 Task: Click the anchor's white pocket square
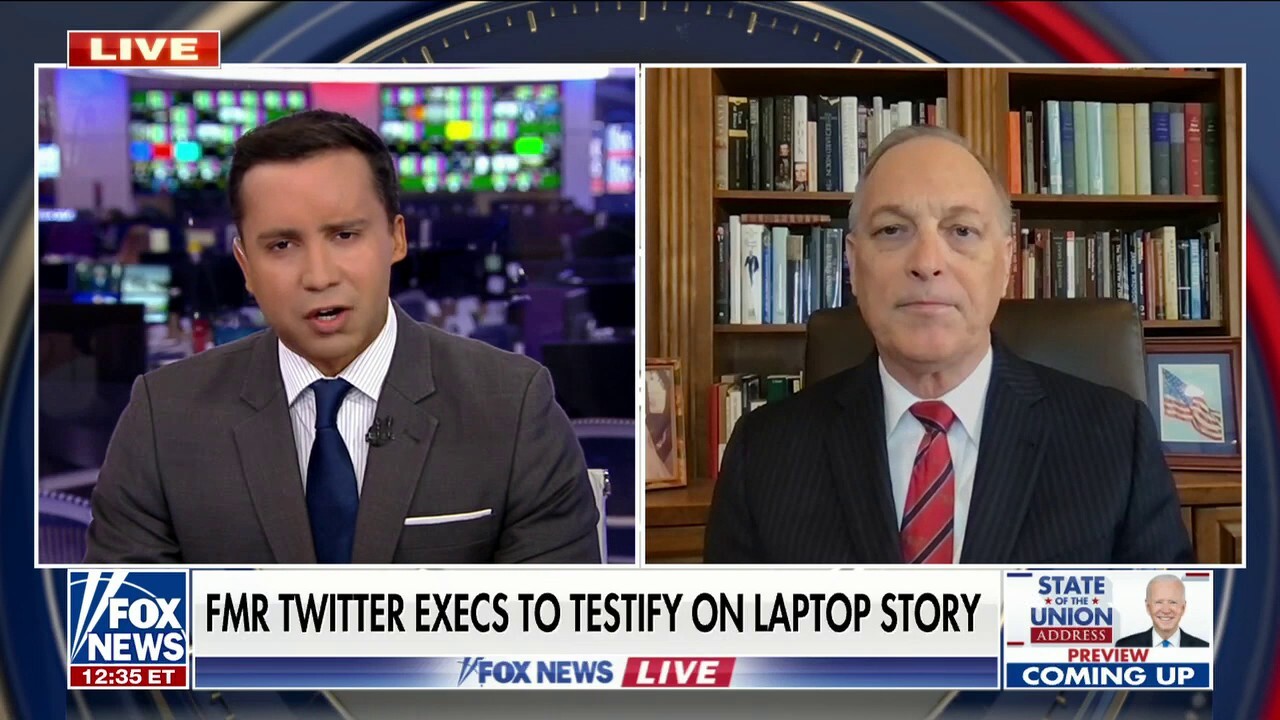tap(447, 517)
